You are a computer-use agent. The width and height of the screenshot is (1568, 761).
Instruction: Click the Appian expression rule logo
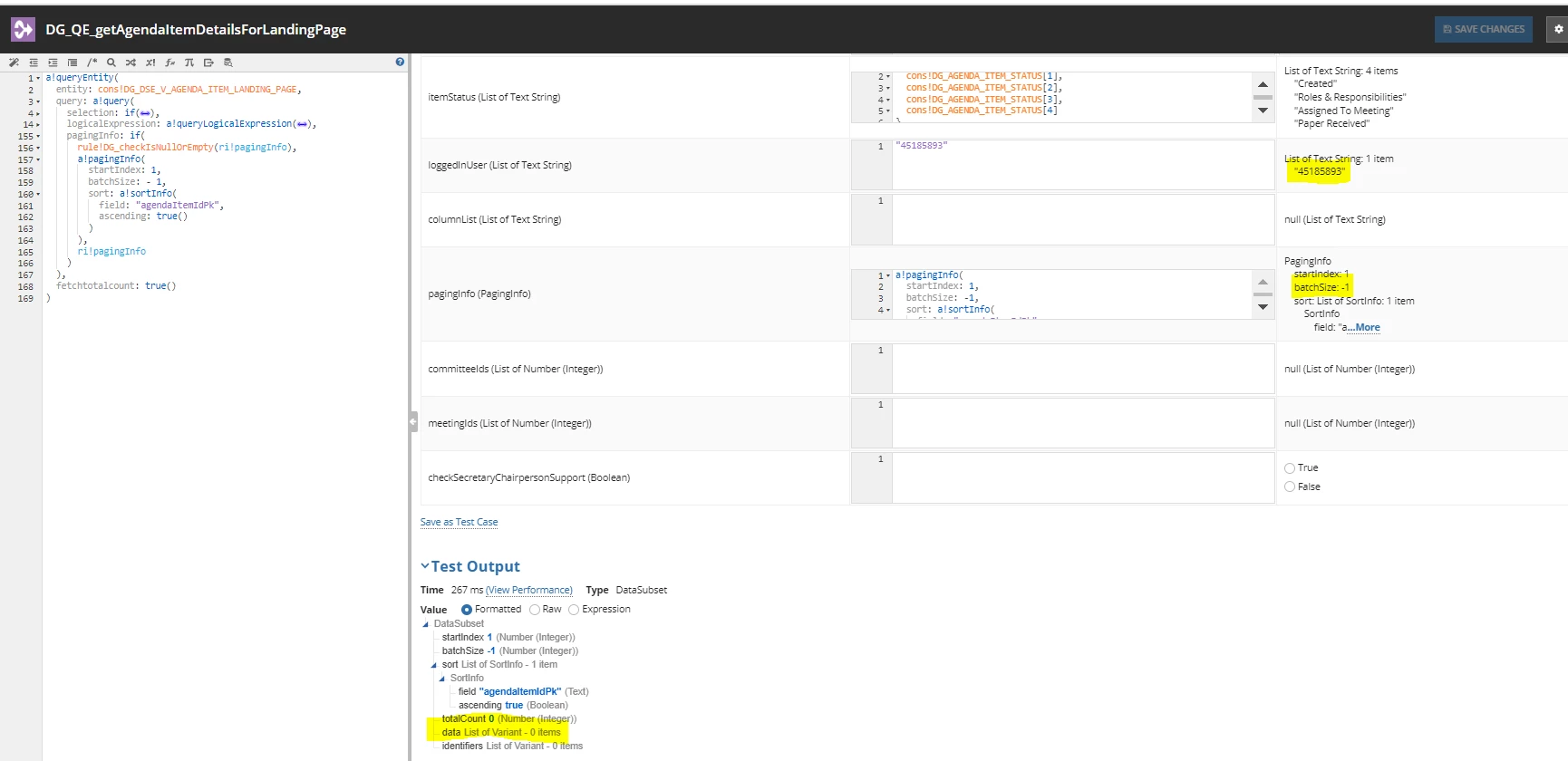point(23,29)
